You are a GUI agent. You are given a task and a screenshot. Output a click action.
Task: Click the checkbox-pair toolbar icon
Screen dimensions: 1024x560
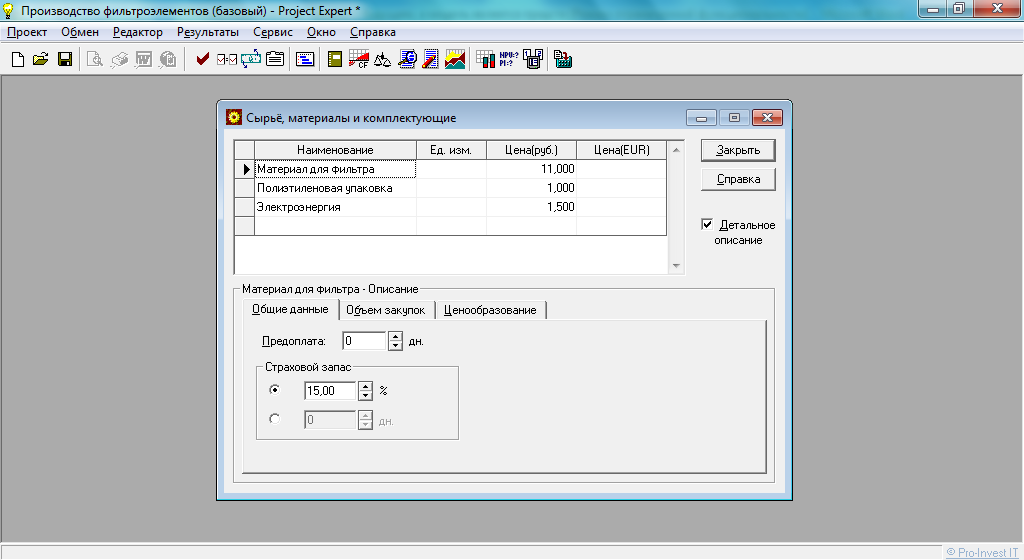click(x=227, y=59)
